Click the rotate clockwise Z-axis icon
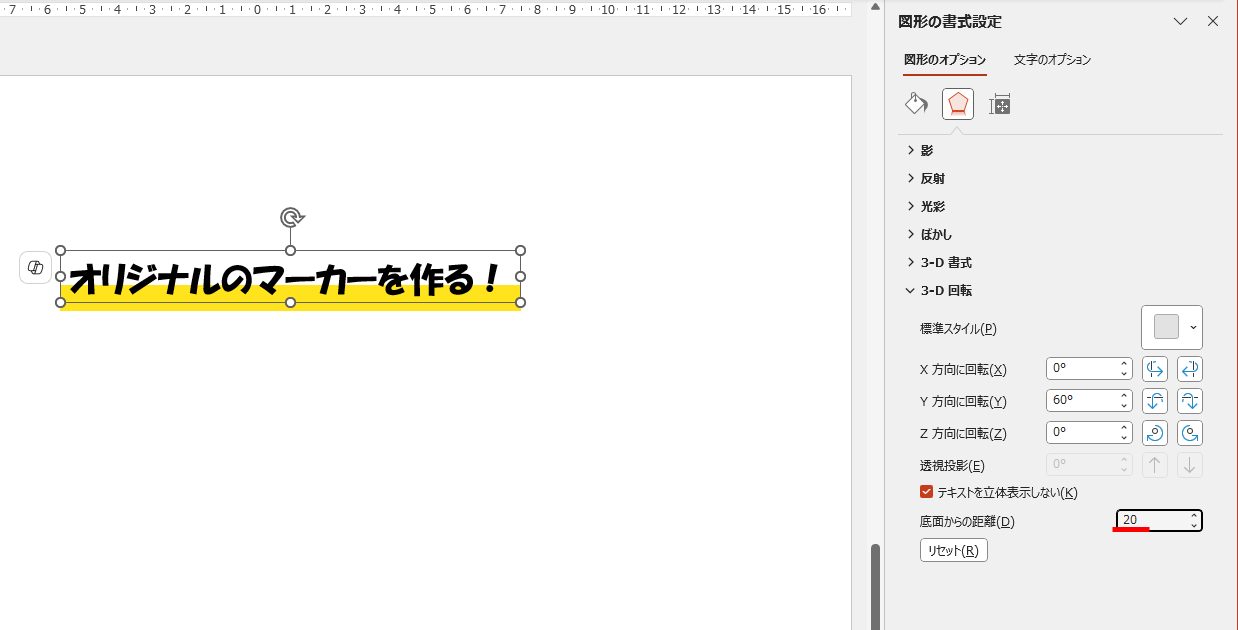The width and height of the screenshot is (1238, 630). pyautogui.click(x=1155, y=433)
